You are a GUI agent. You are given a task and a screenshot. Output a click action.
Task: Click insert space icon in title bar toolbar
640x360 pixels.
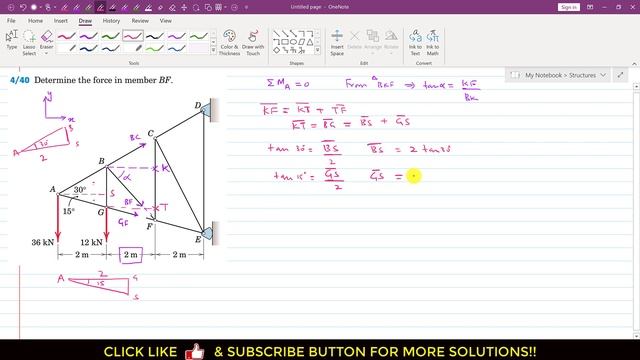pos(184,7)
